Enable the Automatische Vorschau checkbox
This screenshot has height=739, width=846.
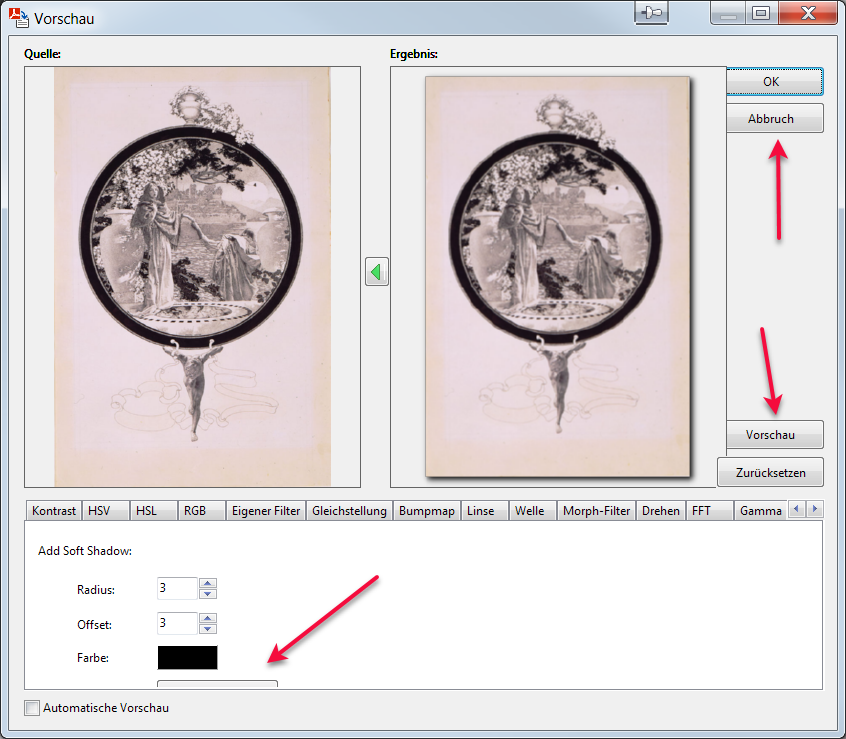pos(32,708)
